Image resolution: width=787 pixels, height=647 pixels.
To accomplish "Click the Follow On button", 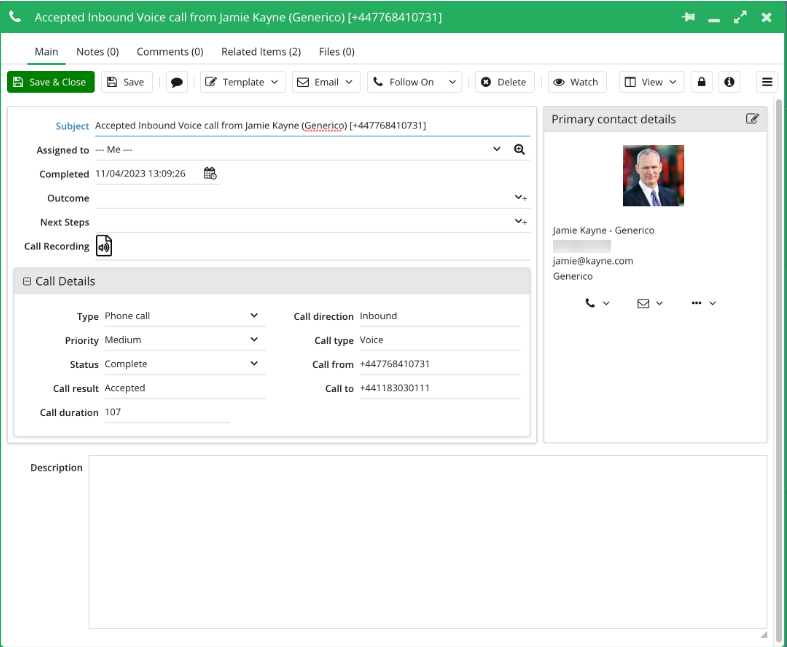I will [x=406, y=82].
